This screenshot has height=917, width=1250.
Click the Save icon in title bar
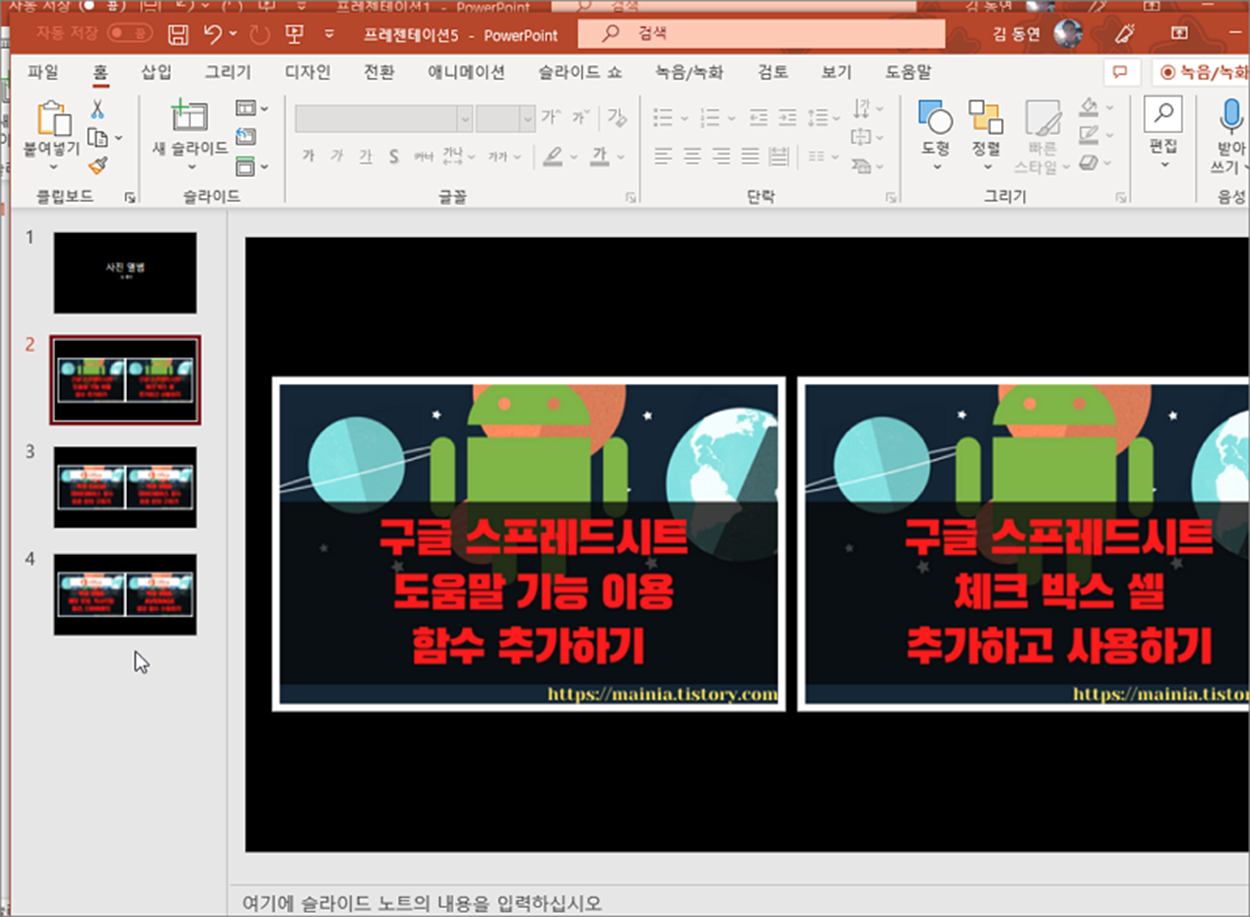[x=178, y=35]
